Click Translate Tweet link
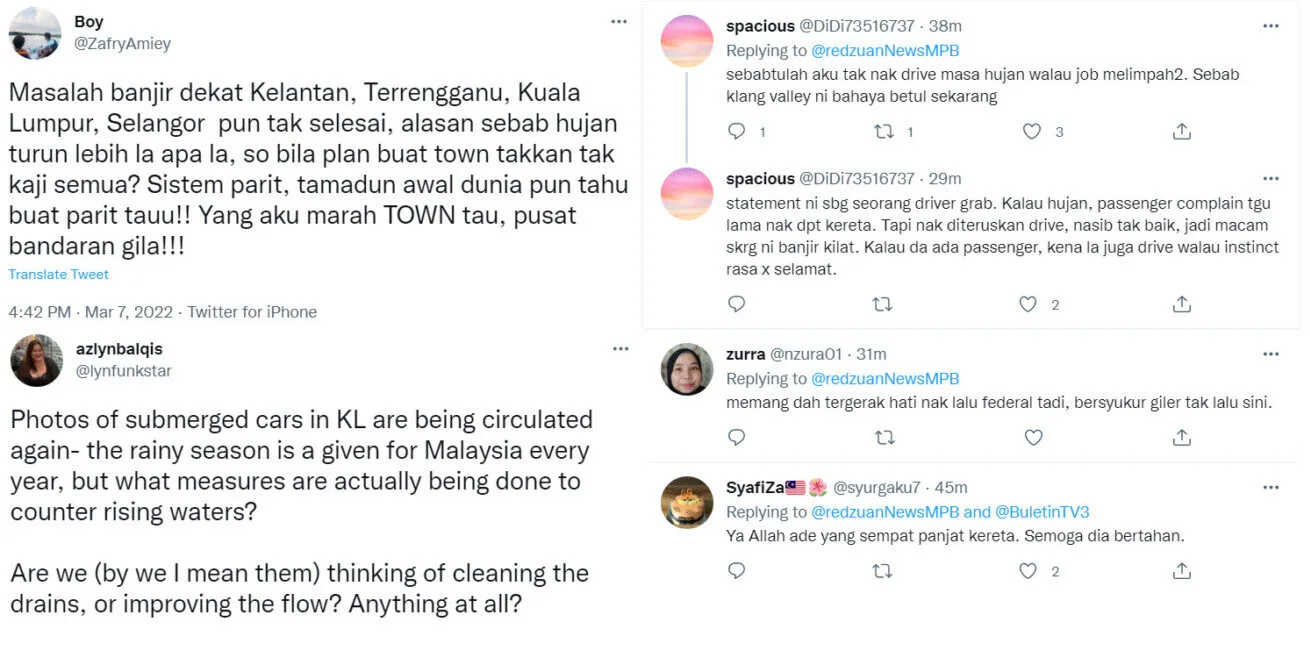Viewport: 1310px width, 648px height. 59,274
